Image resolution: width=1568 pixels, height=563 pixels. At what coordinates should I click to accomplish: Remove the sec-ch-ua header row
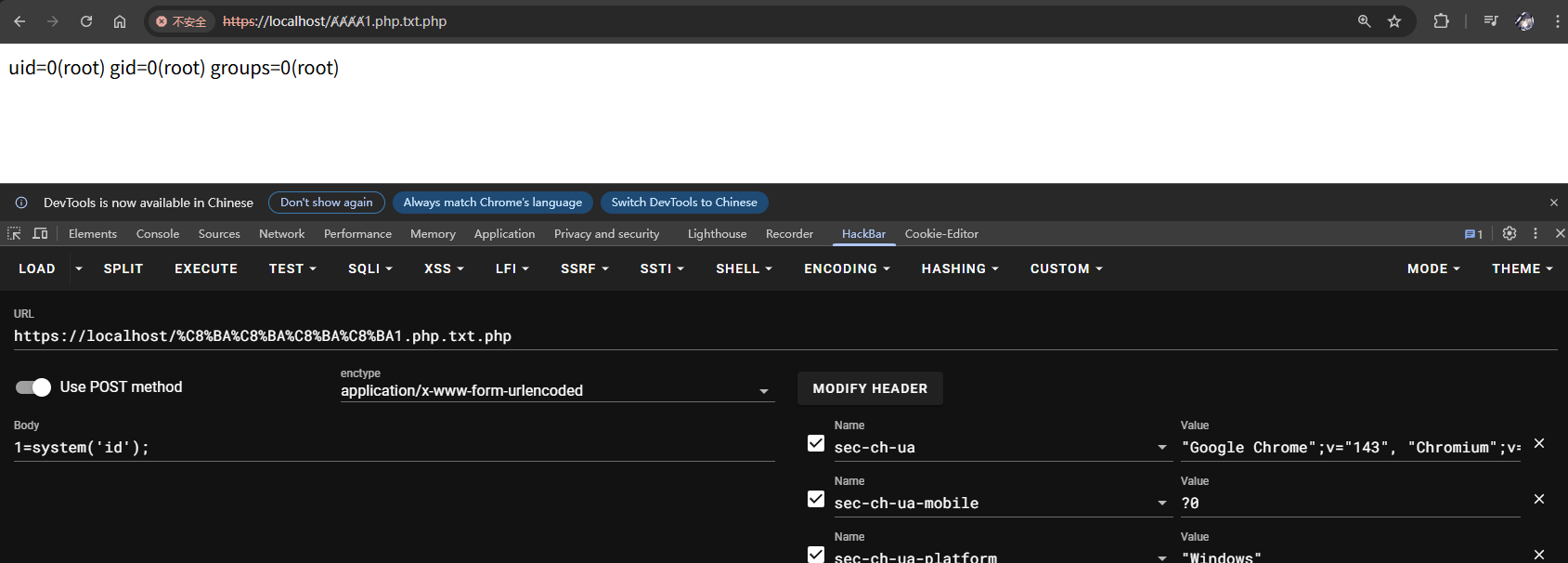coord(1539,443)
